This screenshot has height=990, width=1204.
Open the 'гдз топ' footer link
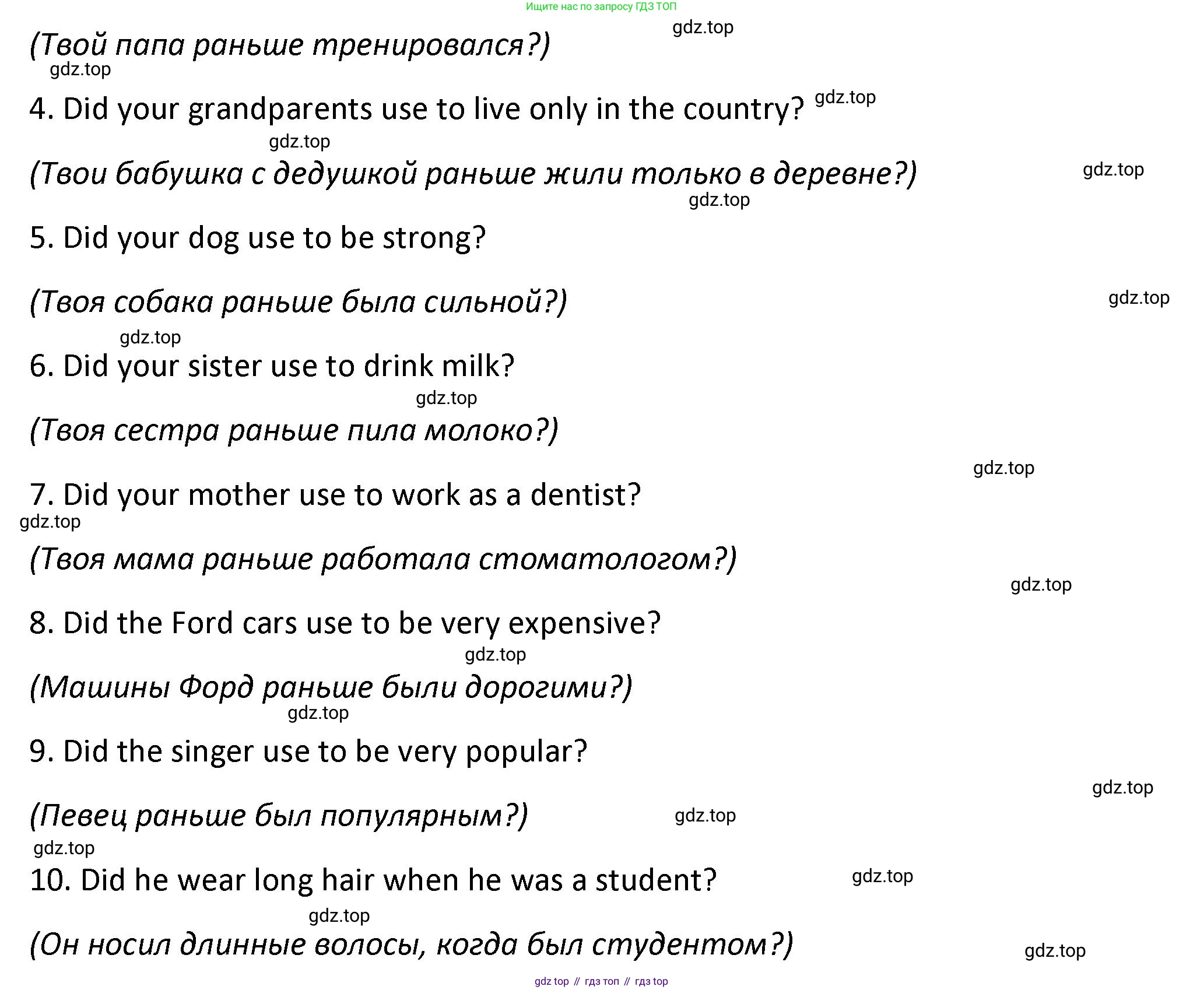tap(602, 981)
